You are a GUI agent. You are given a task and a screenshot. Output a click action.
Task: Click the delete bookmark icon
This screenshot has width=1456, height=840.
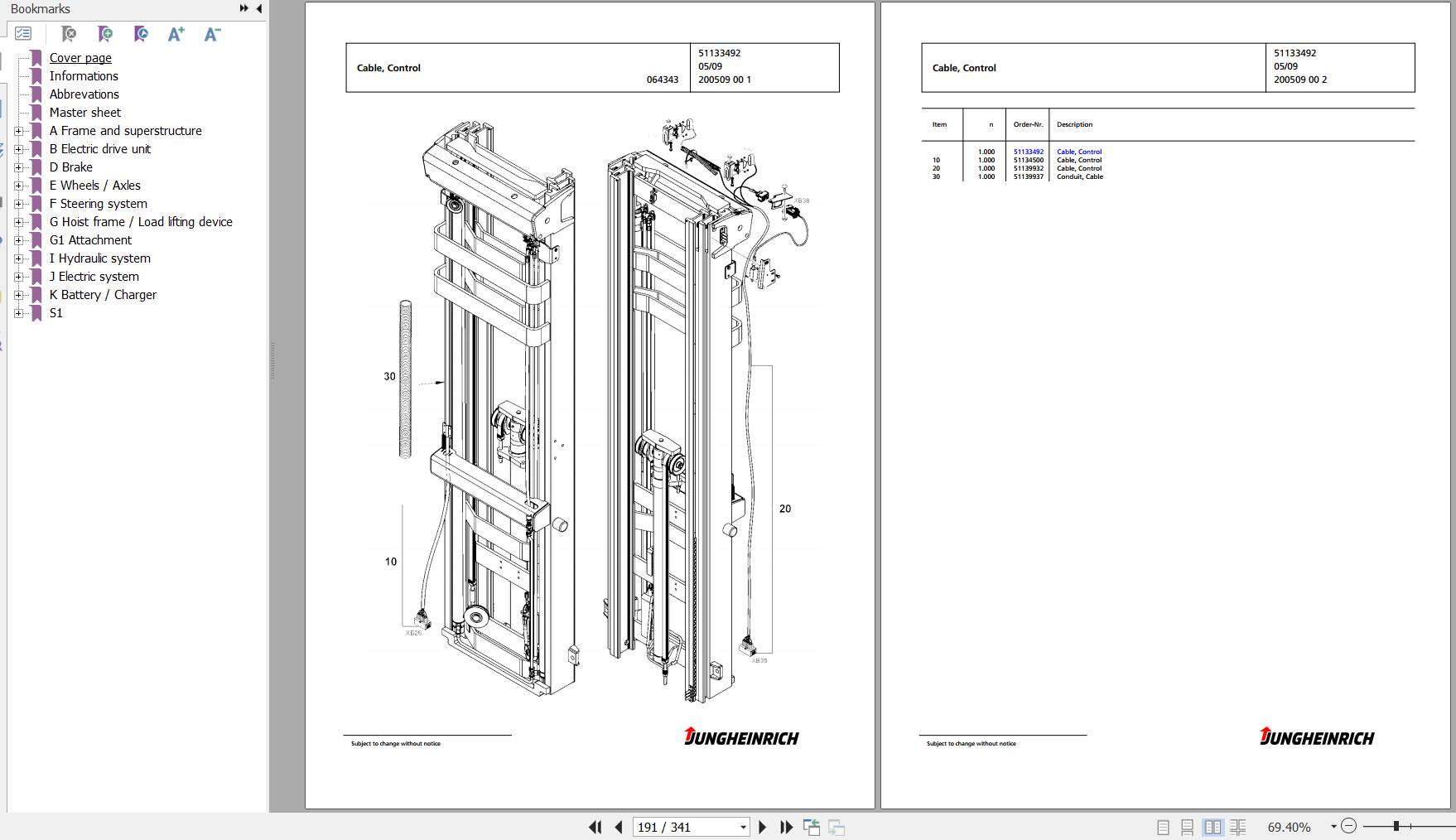tap(69, 34)
